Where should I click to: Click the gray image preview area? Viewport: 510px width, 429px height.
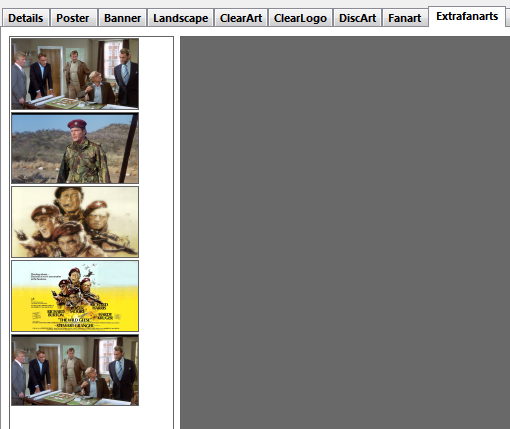tap(345, 233)
